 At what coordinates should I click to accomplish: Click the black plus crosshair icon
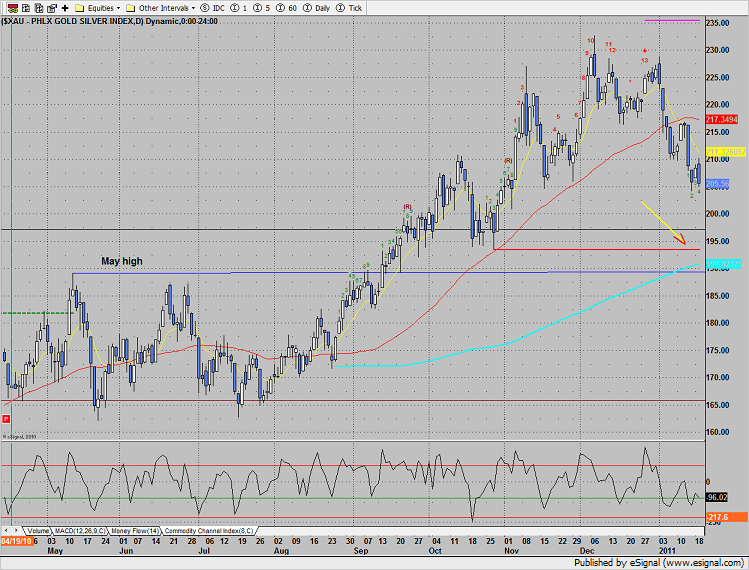click(x=65, y=7)
